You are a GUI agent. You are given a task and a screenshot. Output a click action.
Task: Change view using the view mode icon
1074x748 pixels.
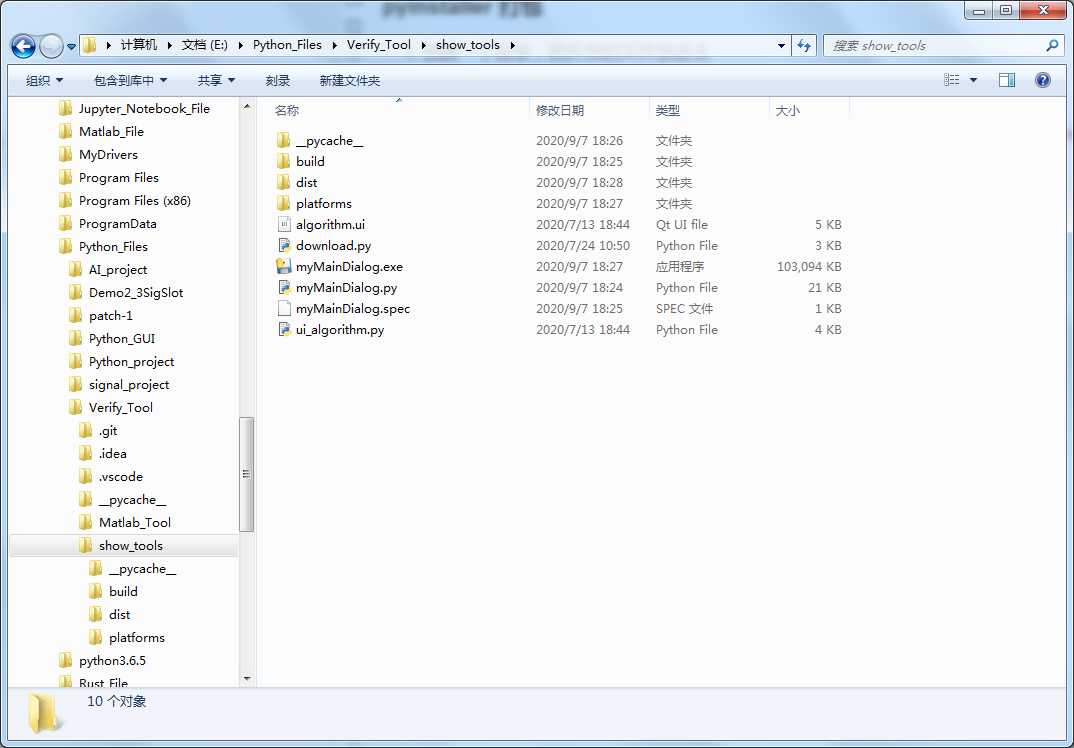(x=951, y=80)
